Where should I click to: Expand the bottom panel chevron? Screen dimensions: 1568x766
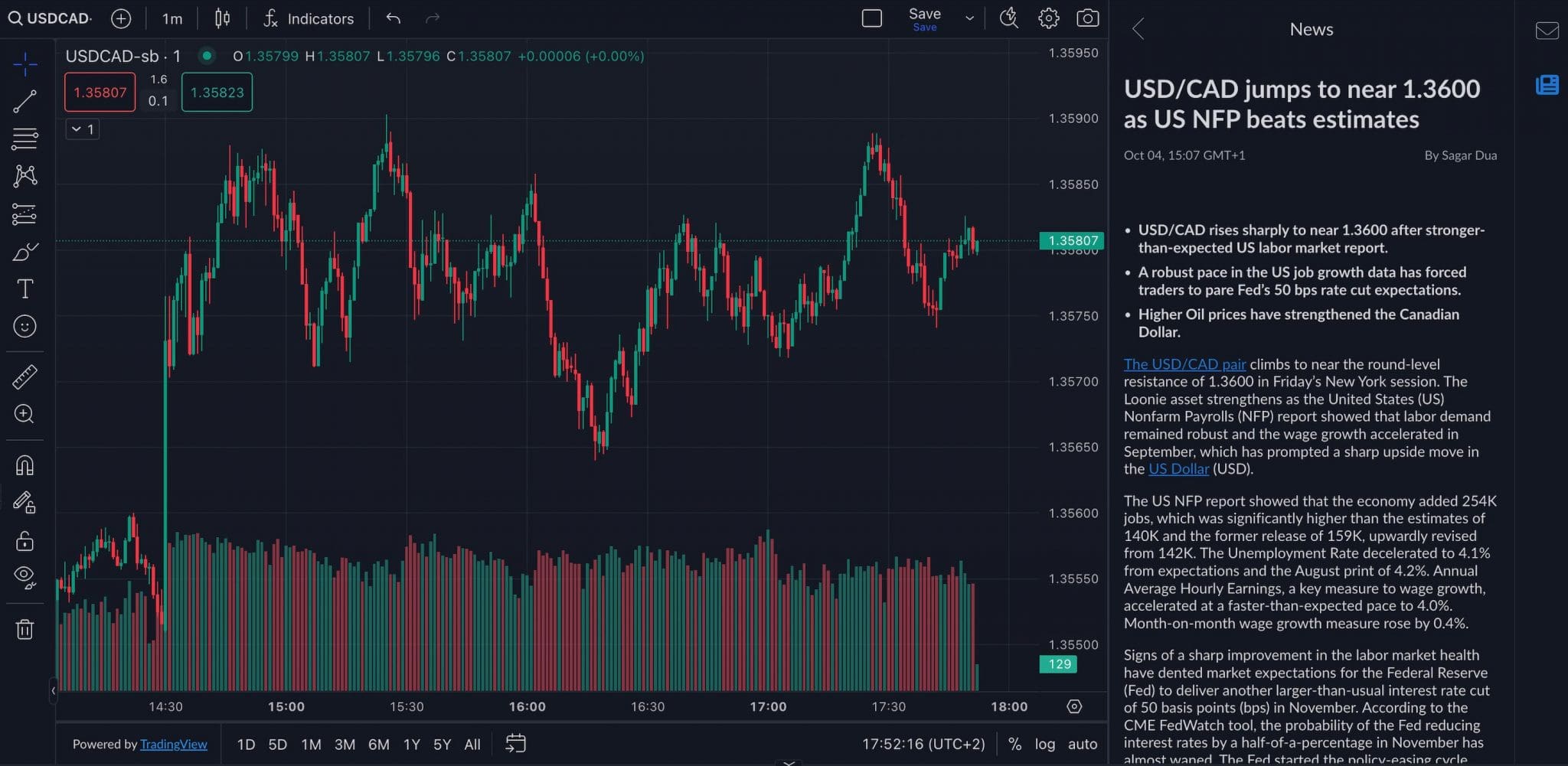point(789,762)
